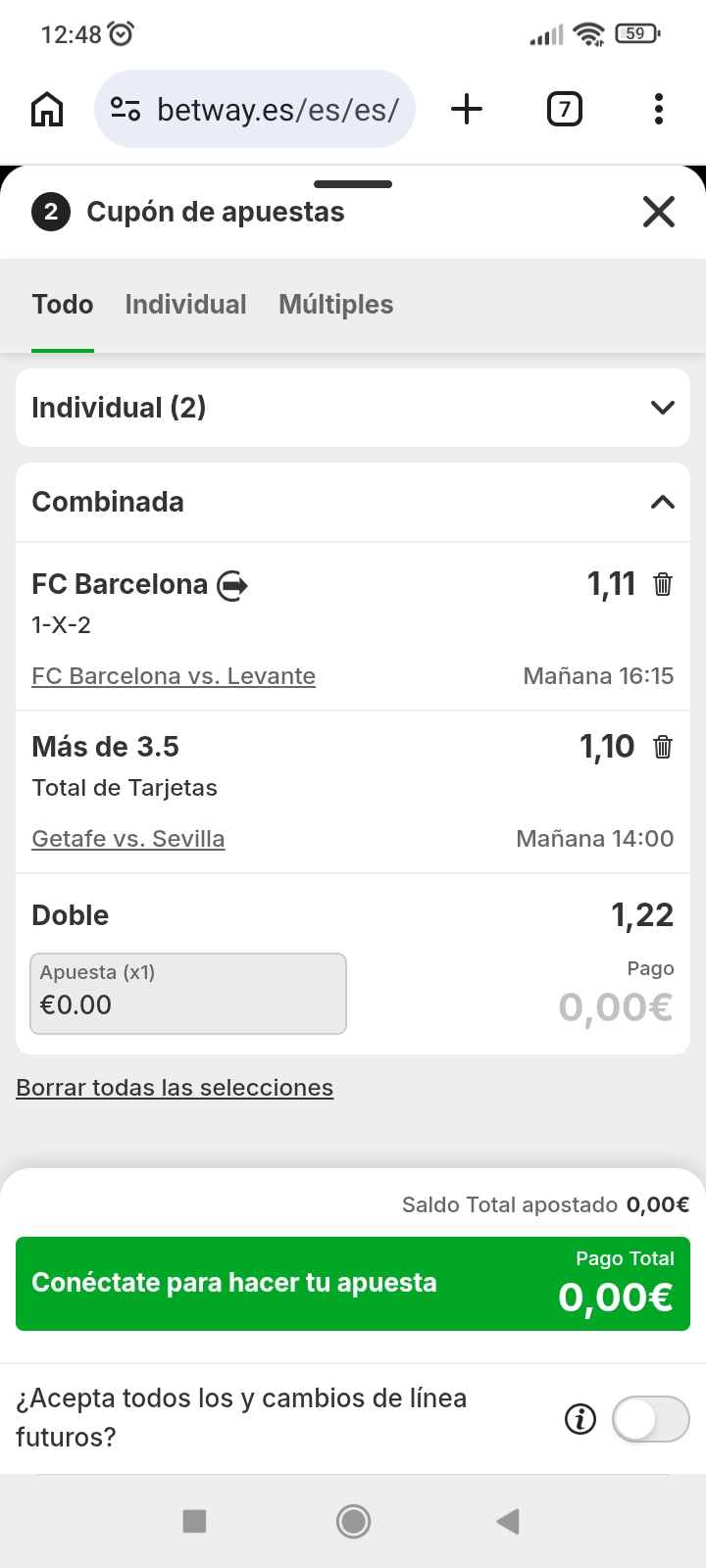Switch to the Individual tab
This screenshot has width=706, height=1568.
coord(185,305)
